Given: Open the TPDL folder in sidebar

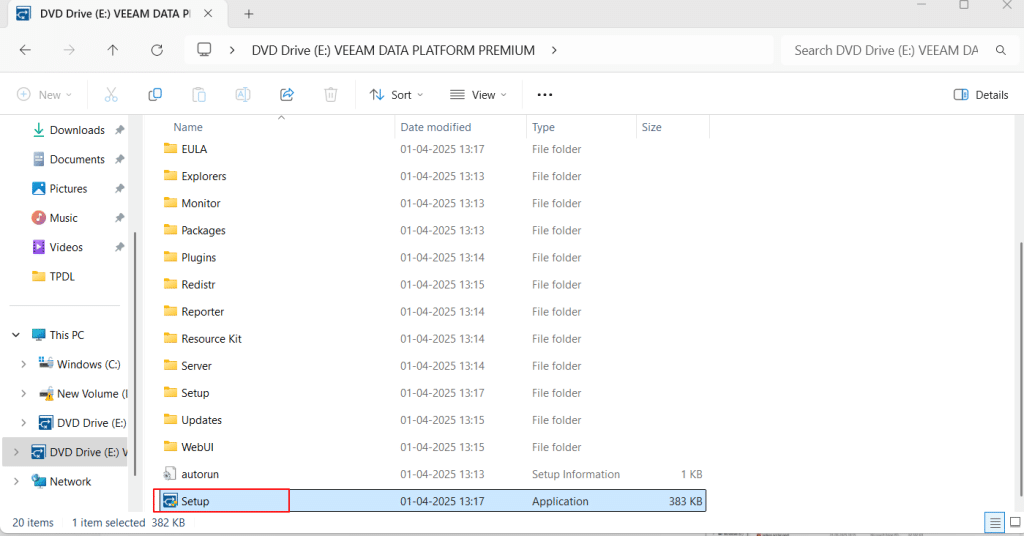Looking at the screenshot, I should pyautogui.click(x=62, y=276).
